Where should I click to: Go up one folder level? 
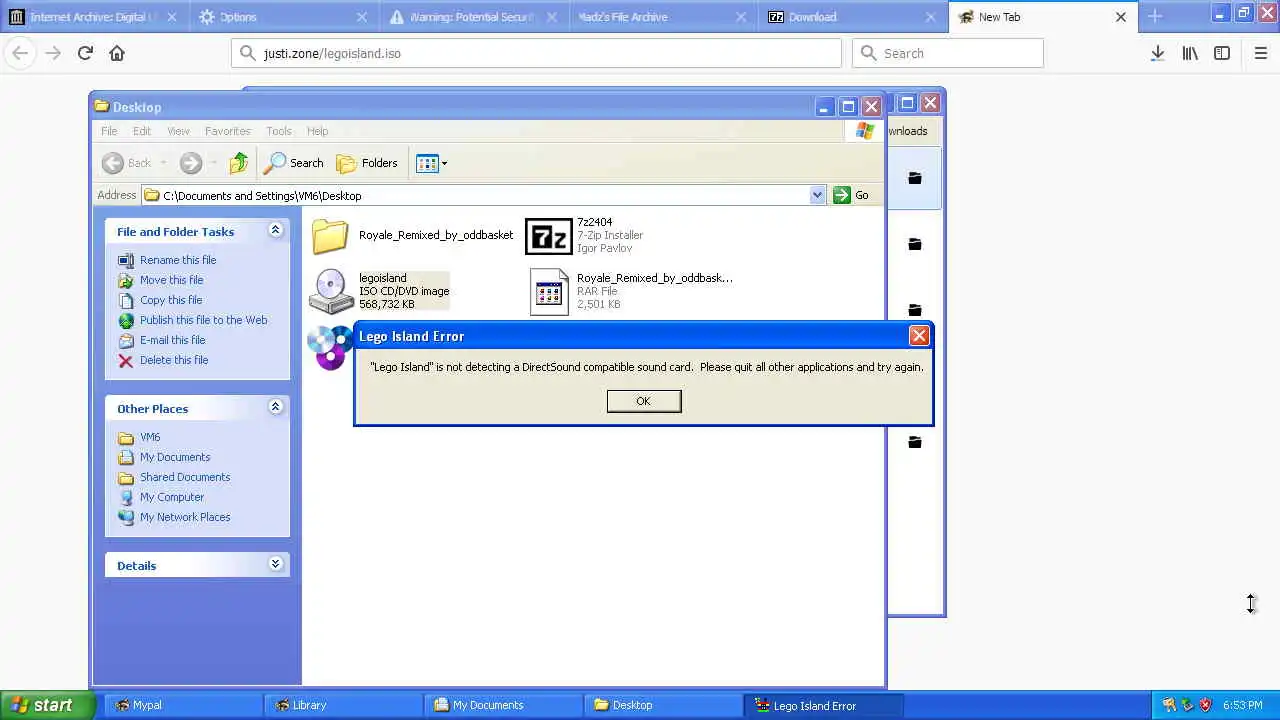[238, 163]
